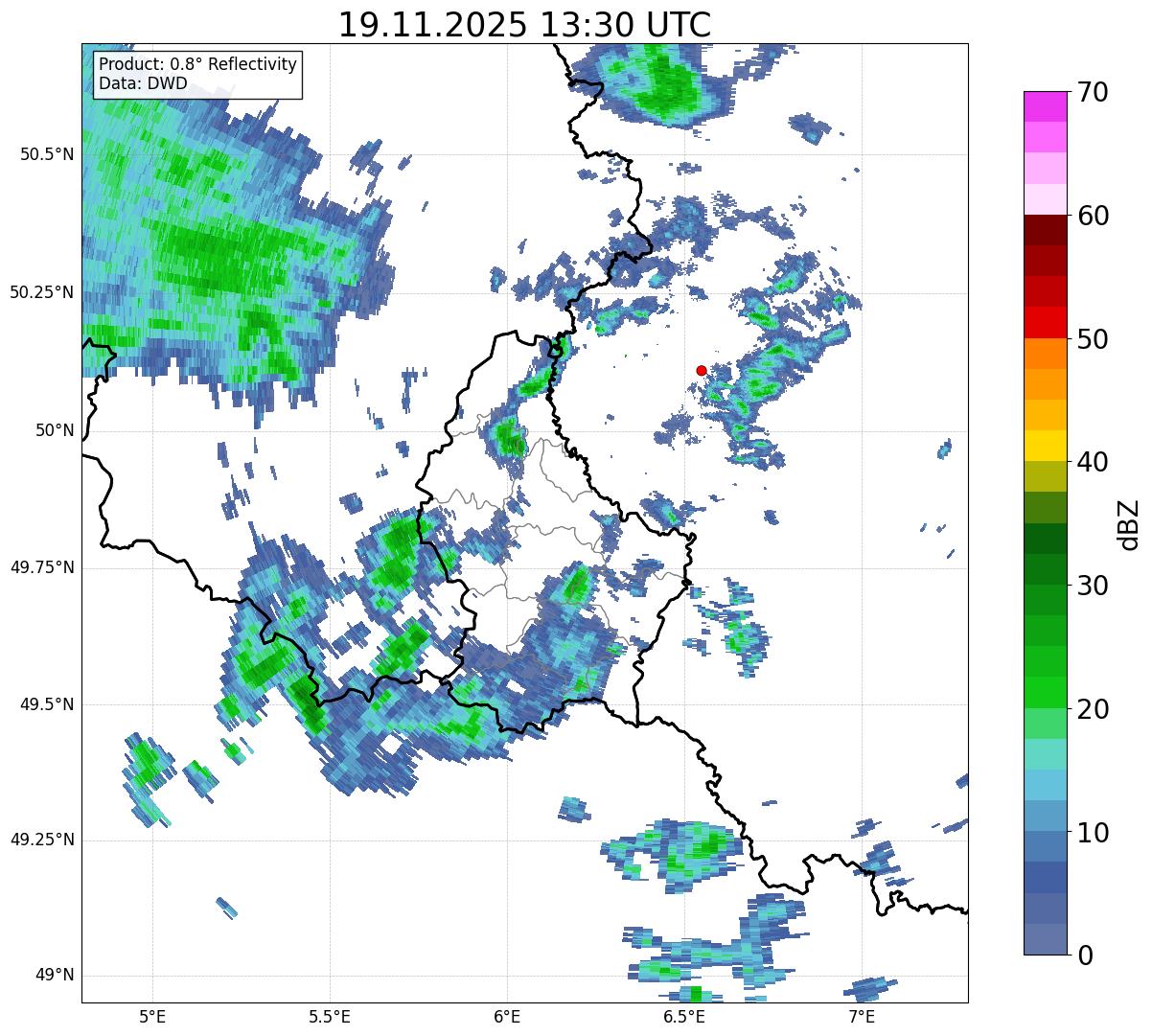The width and height of the screenshot is (1152, 1036).
Task: Click the latitude label 50°N
Action: (54, 430)
